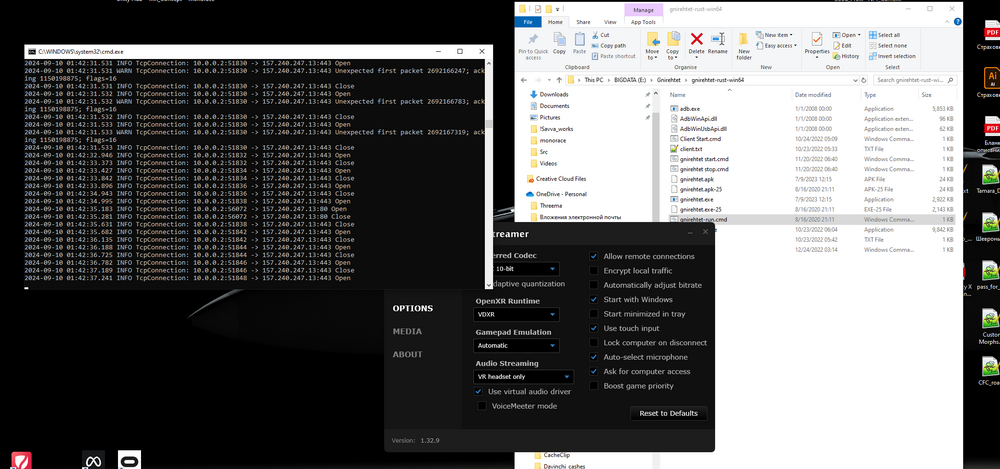Open the OpenXR Runtime VDXR dropdown
The image size is (1000, 469).
517,315
